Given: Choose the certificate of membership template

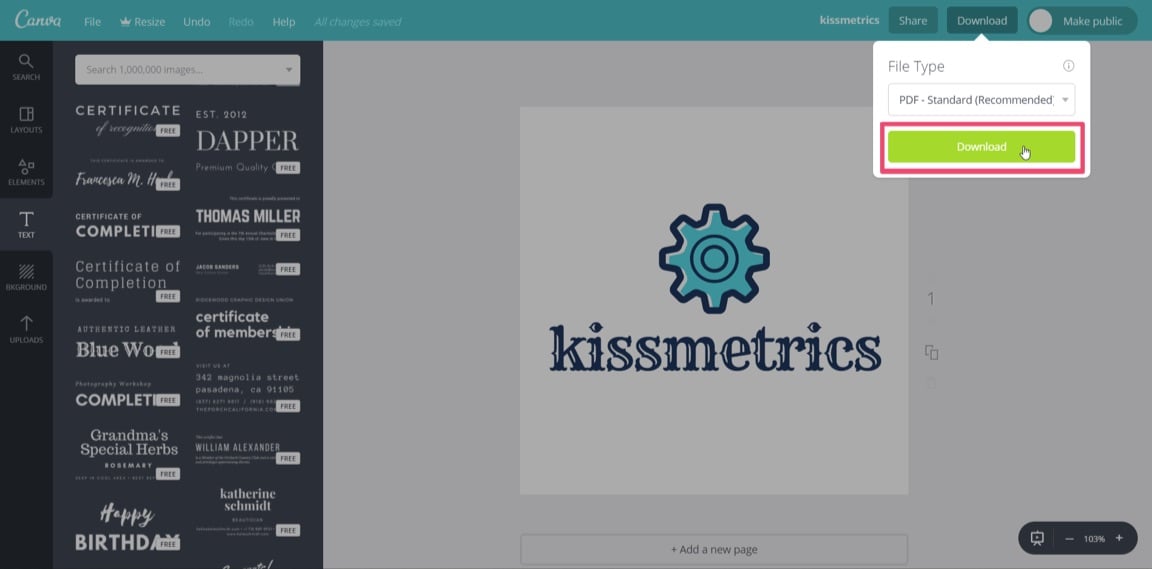Looking at the screenshot, I should coord(247,320).
